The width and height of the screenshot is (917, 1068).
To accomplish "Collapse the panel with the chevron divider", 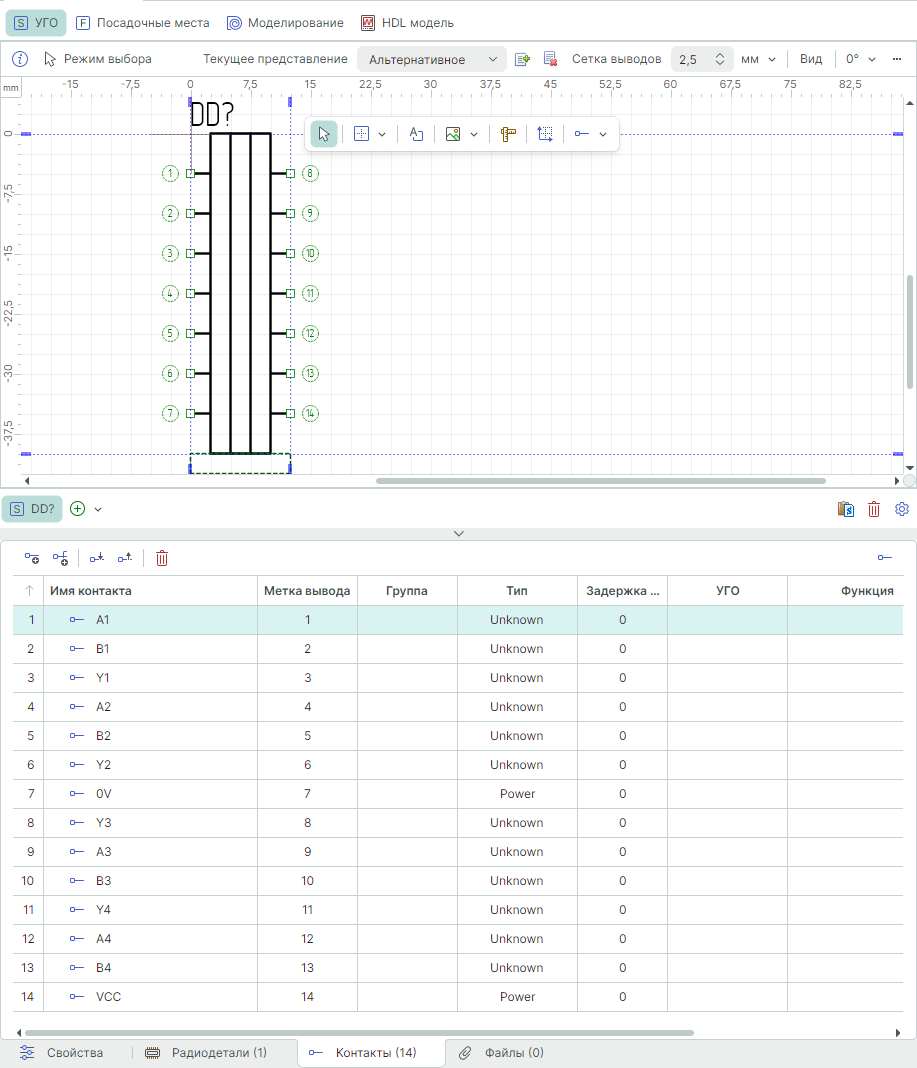I will click(x=459, y=533).
